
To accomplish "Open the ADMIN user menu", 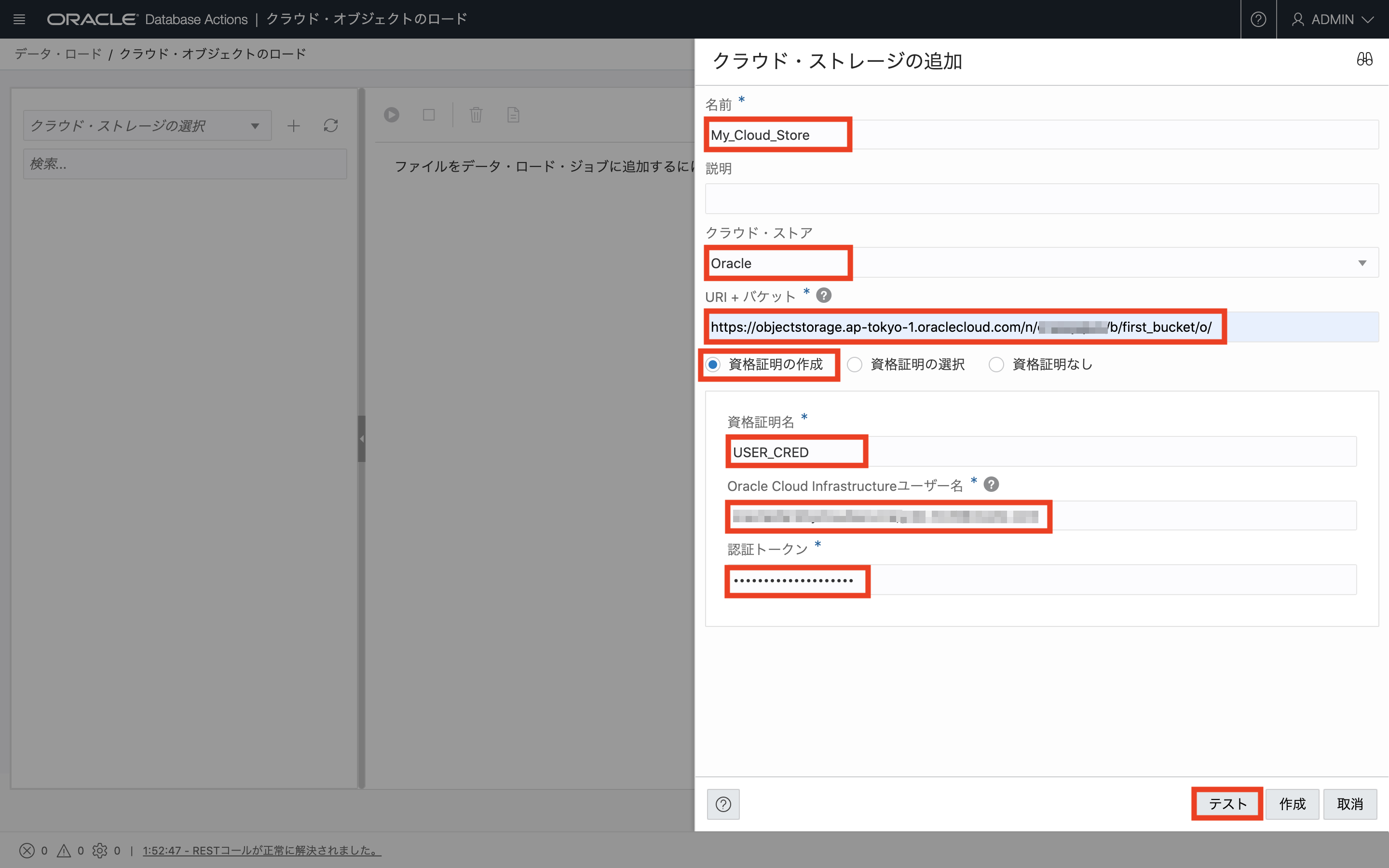I will (x=1332, y=19).
